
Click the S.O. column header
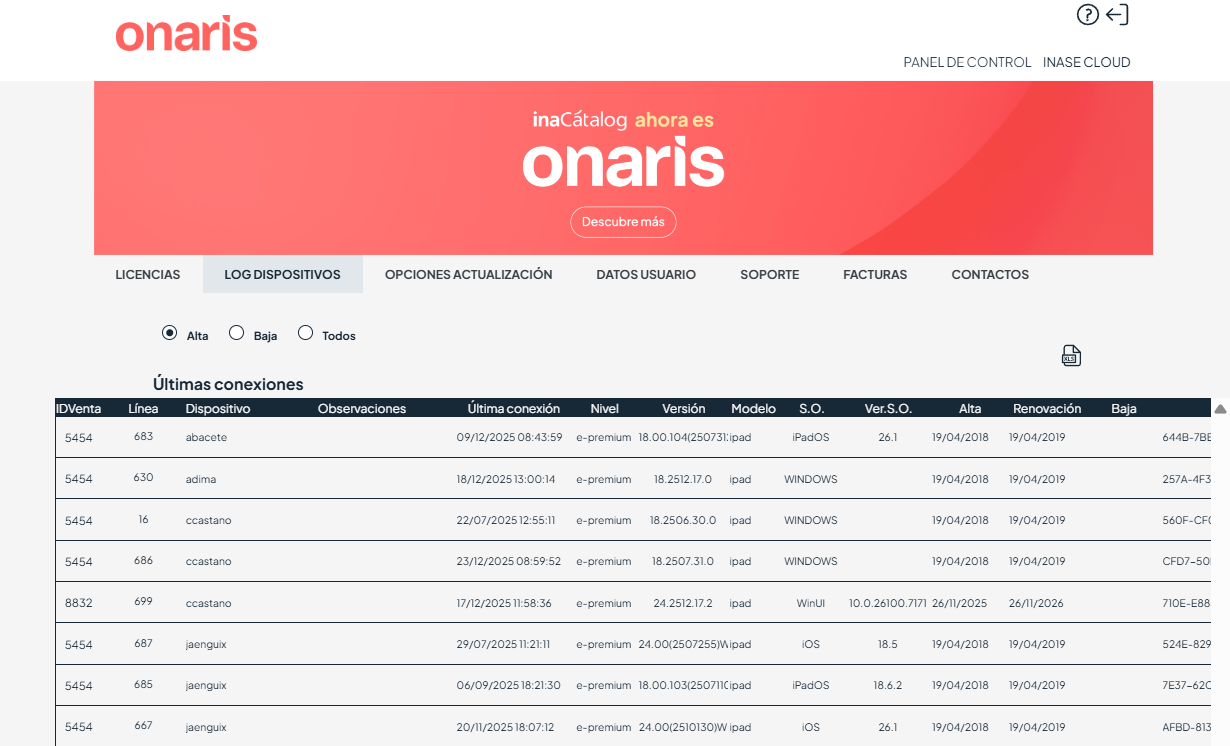(811, 408)
